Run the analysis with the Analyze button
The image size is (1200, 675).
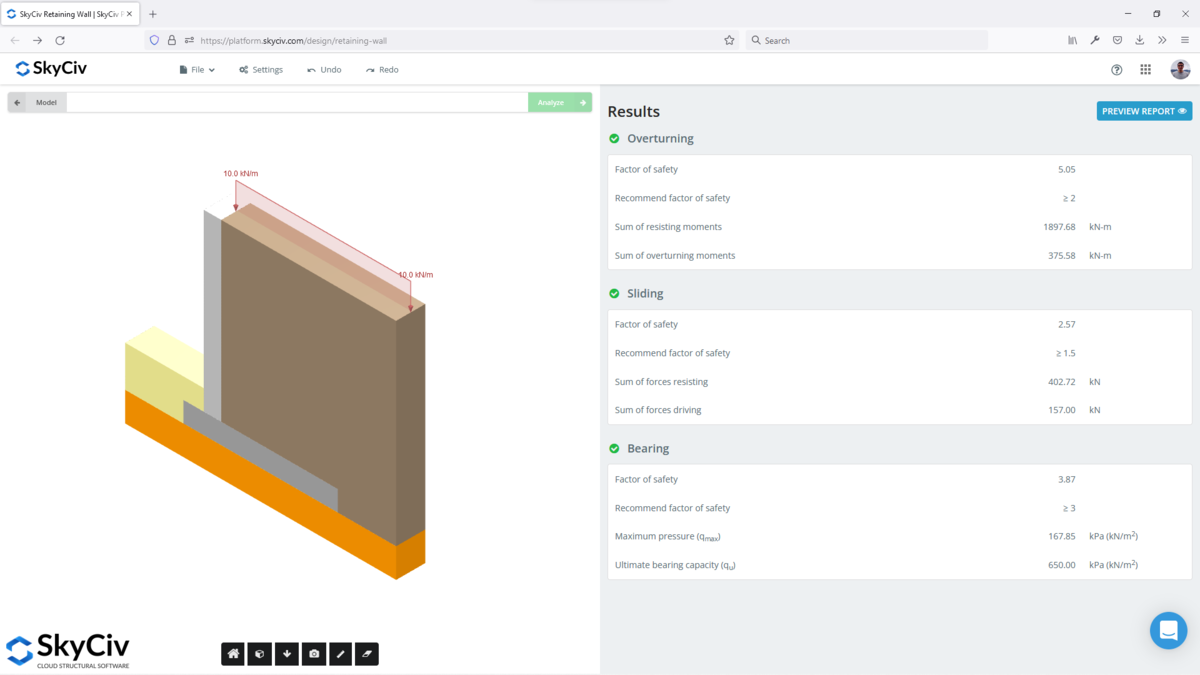point(559,102)
